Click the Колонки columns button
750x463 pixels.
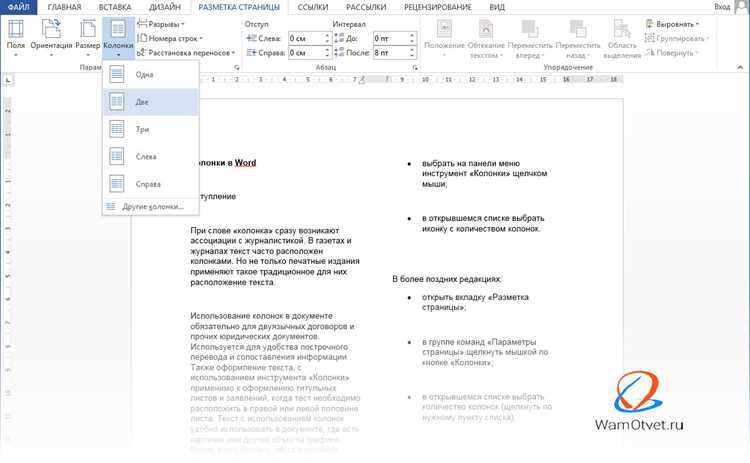click(x=118, y=37)
